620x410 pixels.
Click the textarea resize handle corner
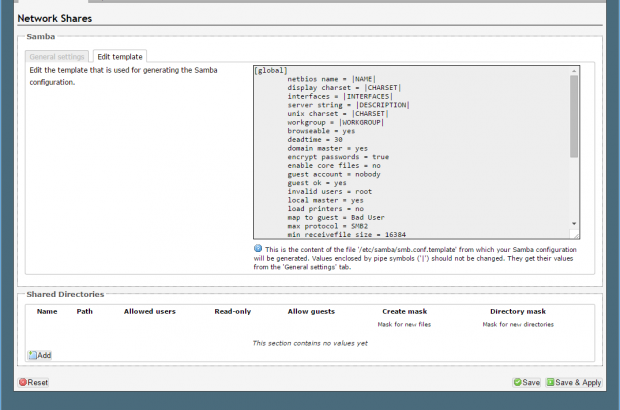click(x=575, y=234)
